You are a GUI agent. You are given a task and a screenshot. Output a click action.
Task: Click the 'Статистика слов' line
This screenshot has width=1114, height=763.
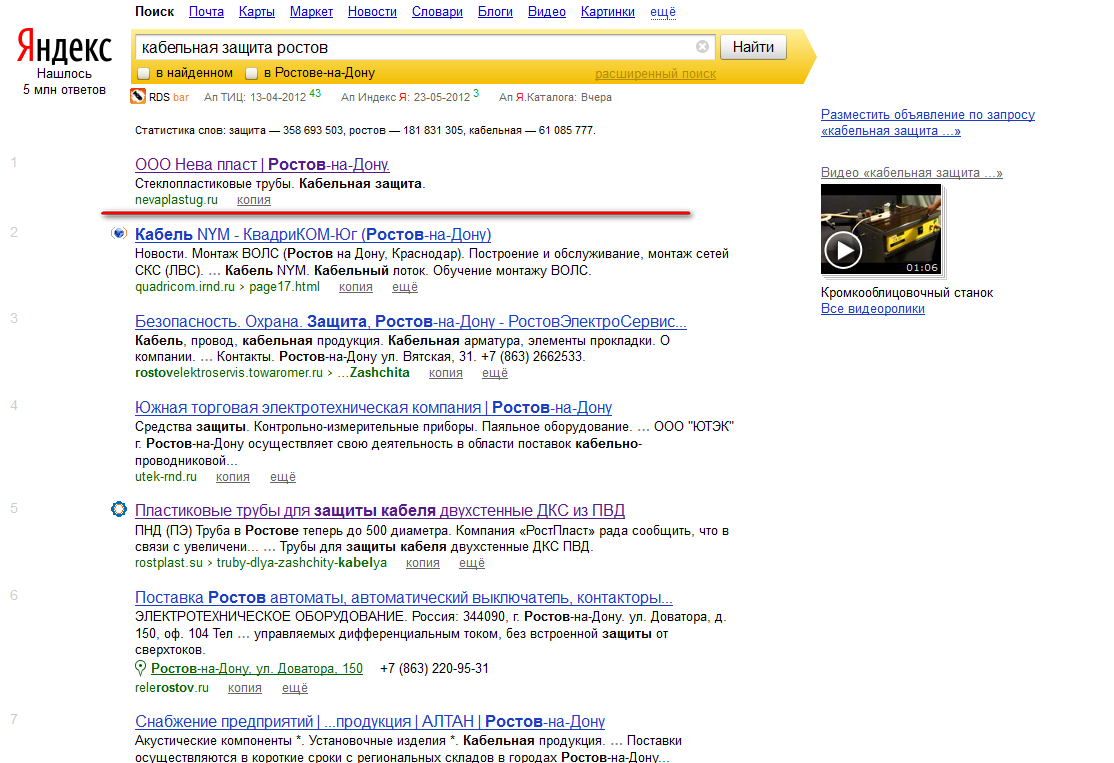(365, 131)
